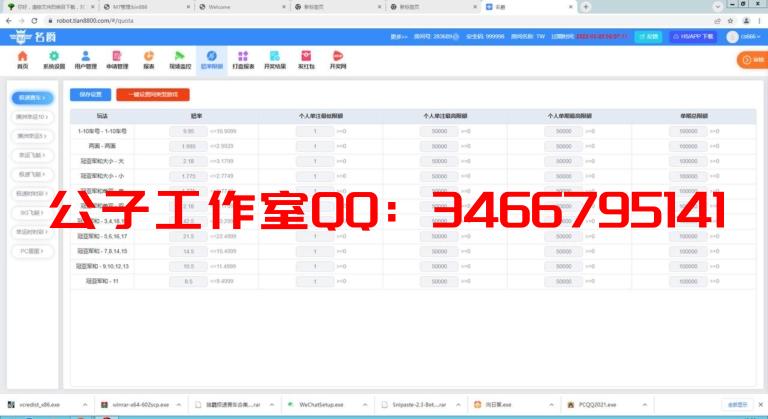Click 全部显示 in downloads bar

coord(737,405)
